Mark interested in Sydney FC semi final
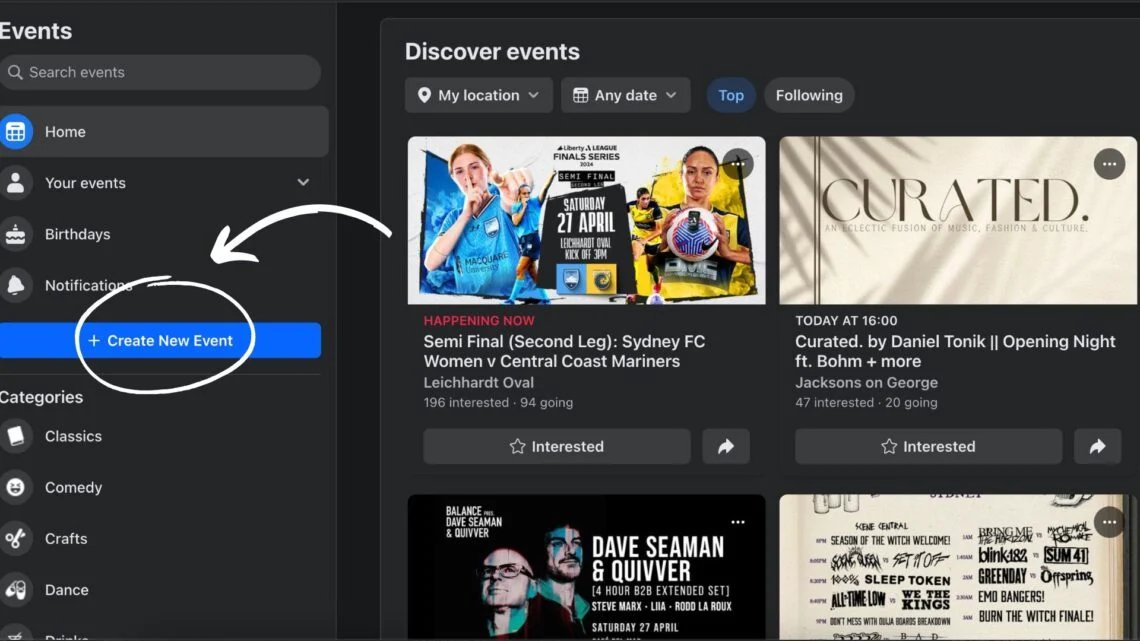Screen dimensions: 1140x641 coord(557,446)
